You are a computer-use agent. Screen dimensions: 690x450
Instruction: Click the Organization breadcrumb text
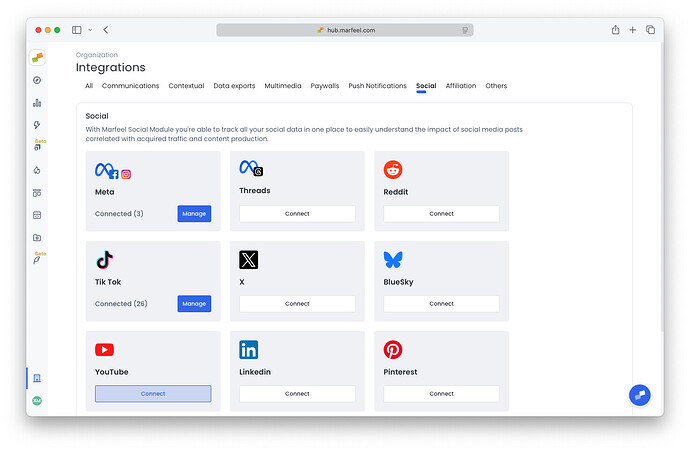pos(97,55)
